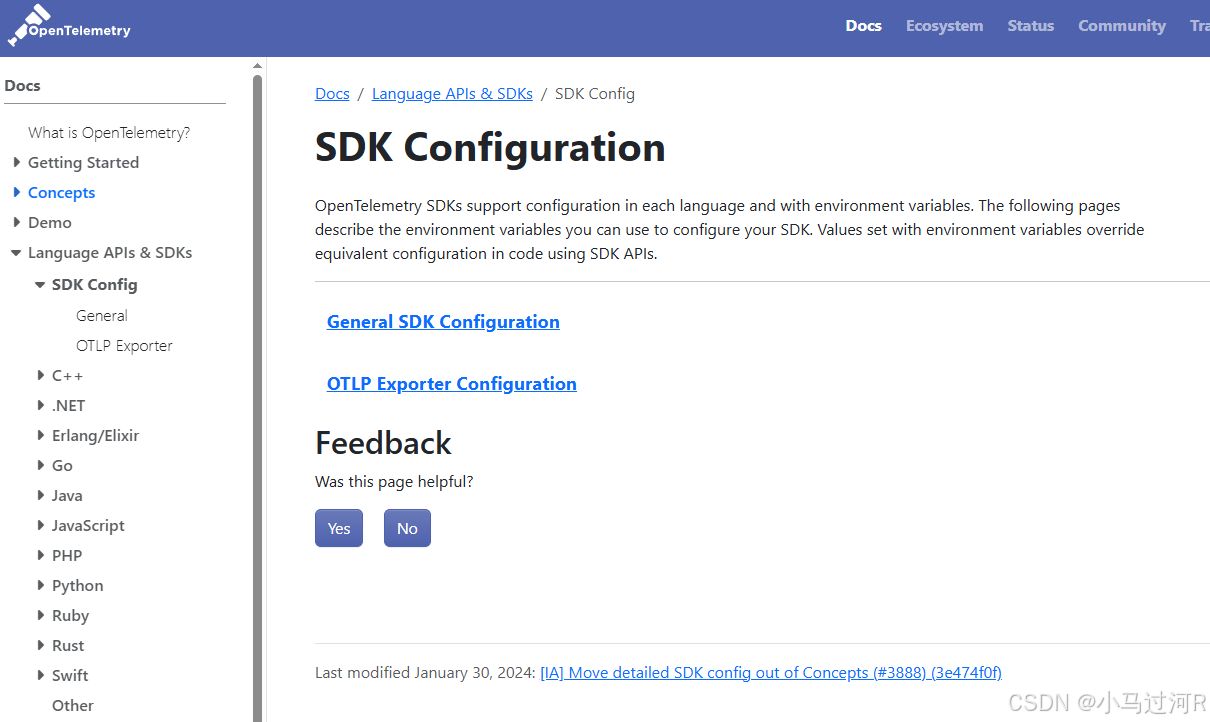The image size is (1210, 722).
Task: Open the Community menu
Action: tap(1121, 26)
